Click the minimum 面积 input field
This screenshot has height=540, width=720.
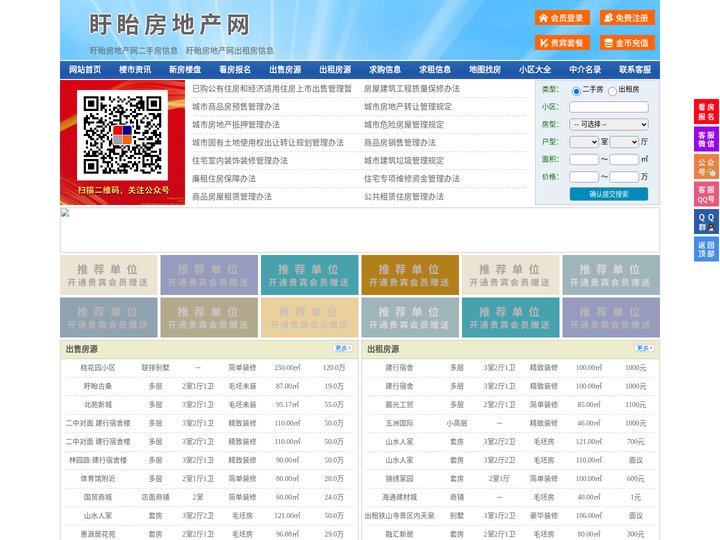click(584, 159)
